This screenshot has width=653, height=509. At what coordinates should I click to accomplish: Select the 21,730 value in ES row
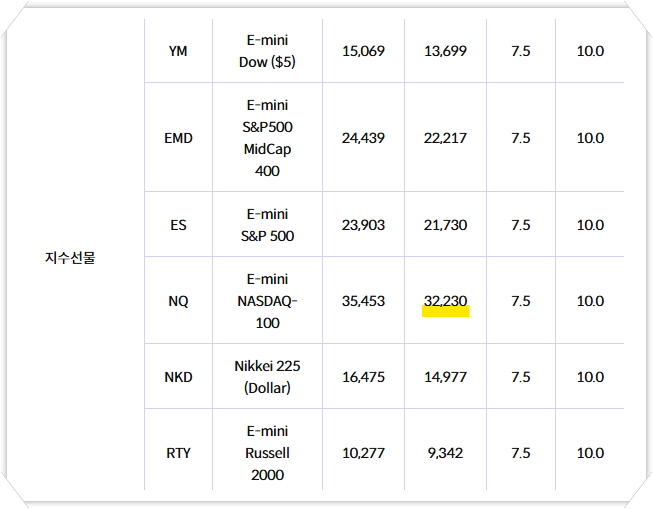[445, 225]
